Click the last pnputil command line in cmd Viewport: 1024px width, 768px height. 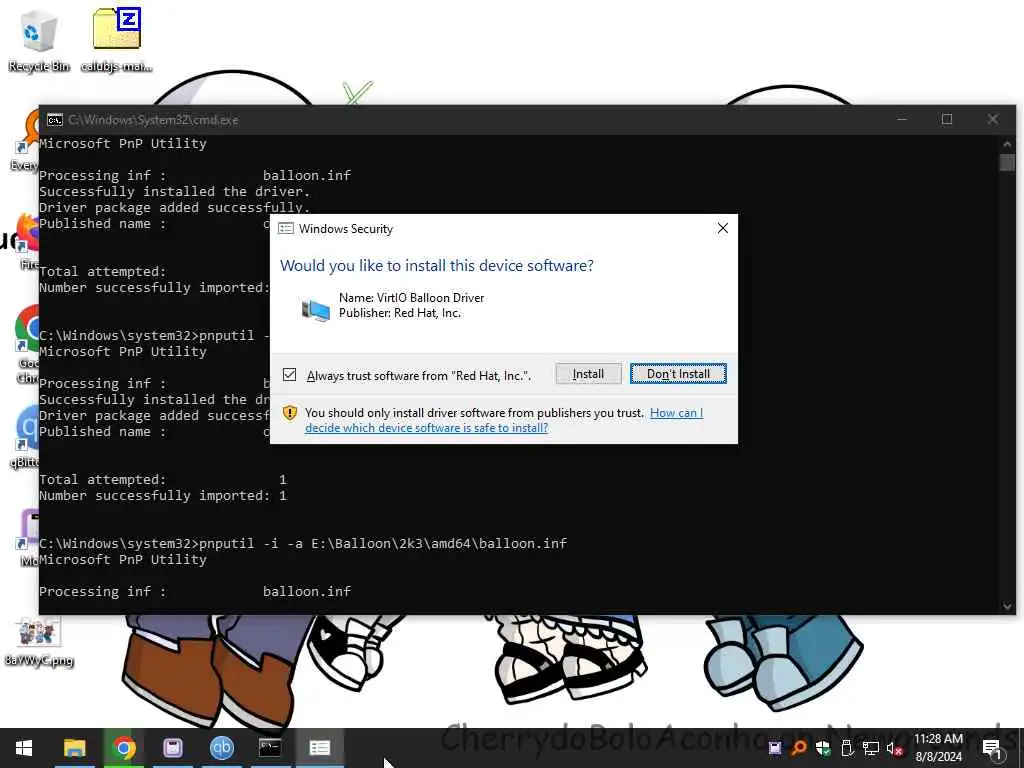[x=303, y=543]
